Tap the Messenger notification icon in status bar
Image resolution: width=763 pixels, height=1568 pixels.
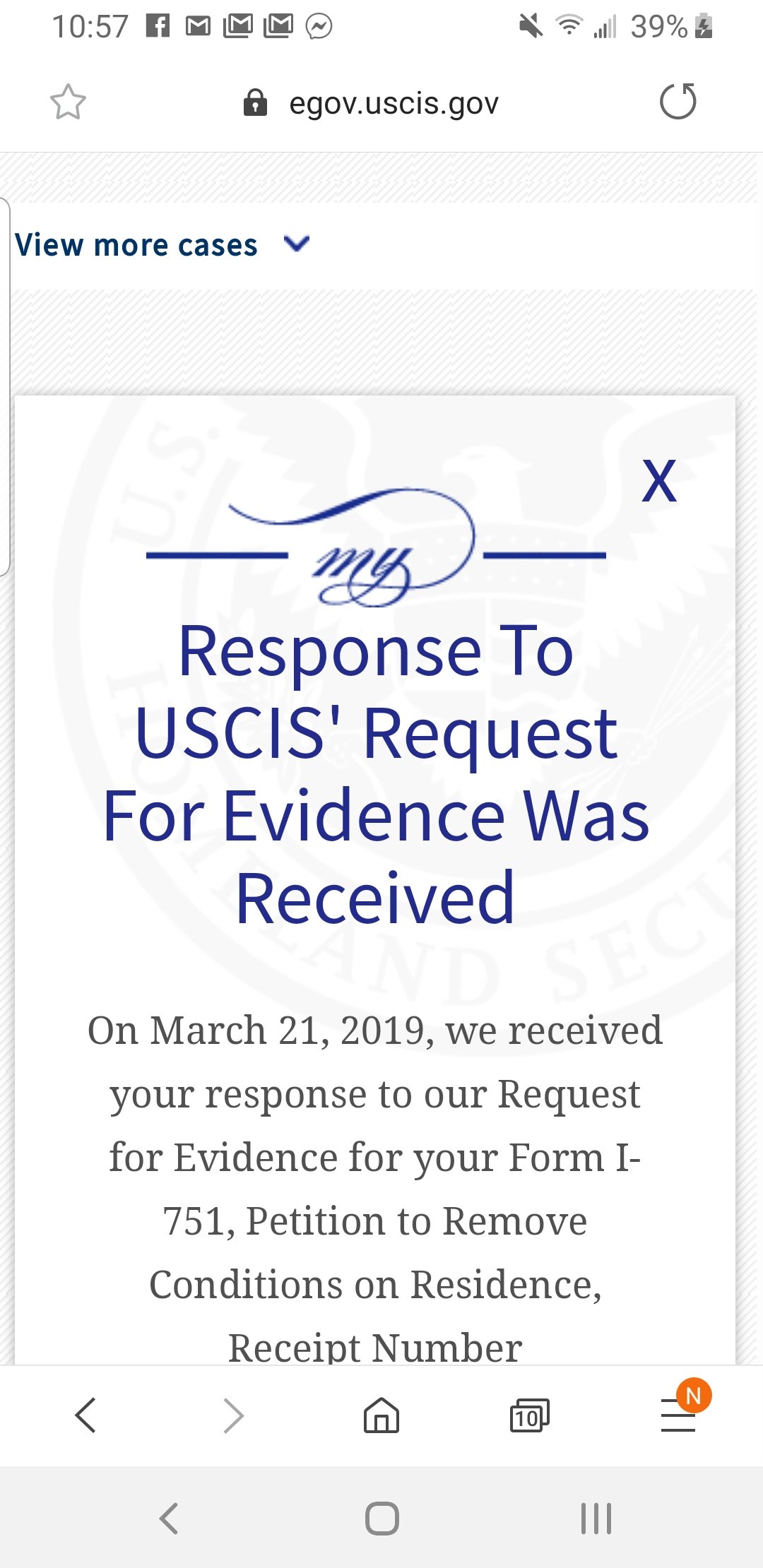[x=319, y=27]
